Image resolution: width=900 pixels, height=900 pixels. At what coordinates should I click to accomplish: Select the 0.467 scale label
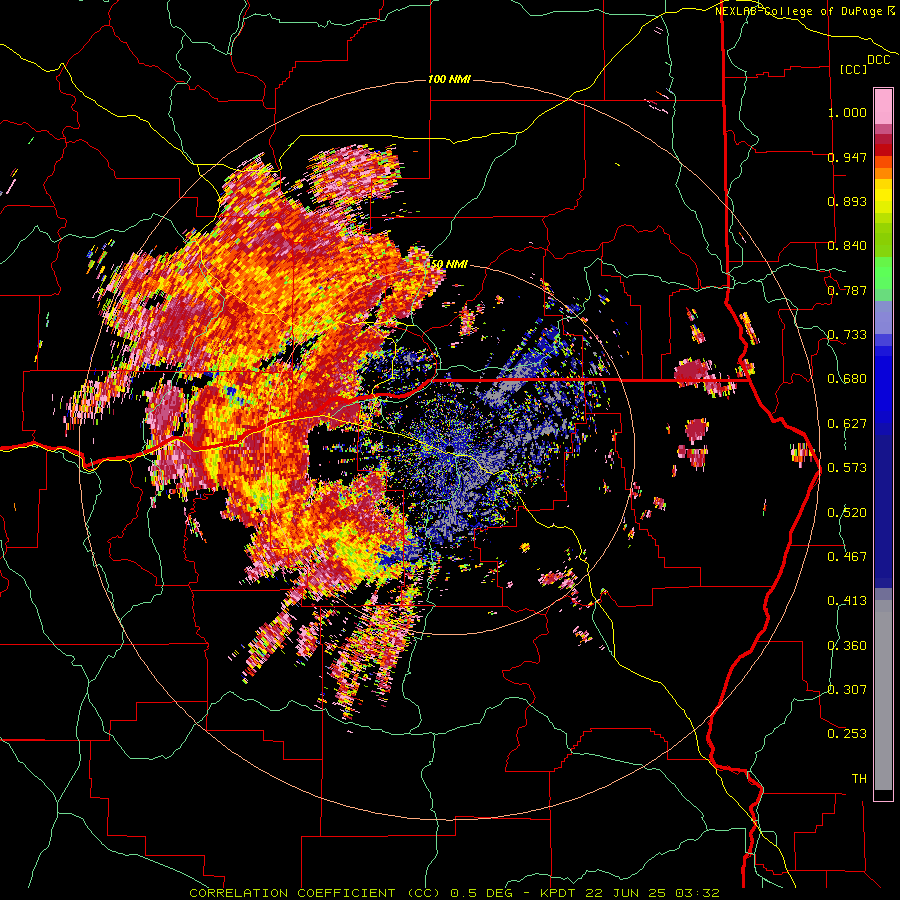[x=847, y=557]
